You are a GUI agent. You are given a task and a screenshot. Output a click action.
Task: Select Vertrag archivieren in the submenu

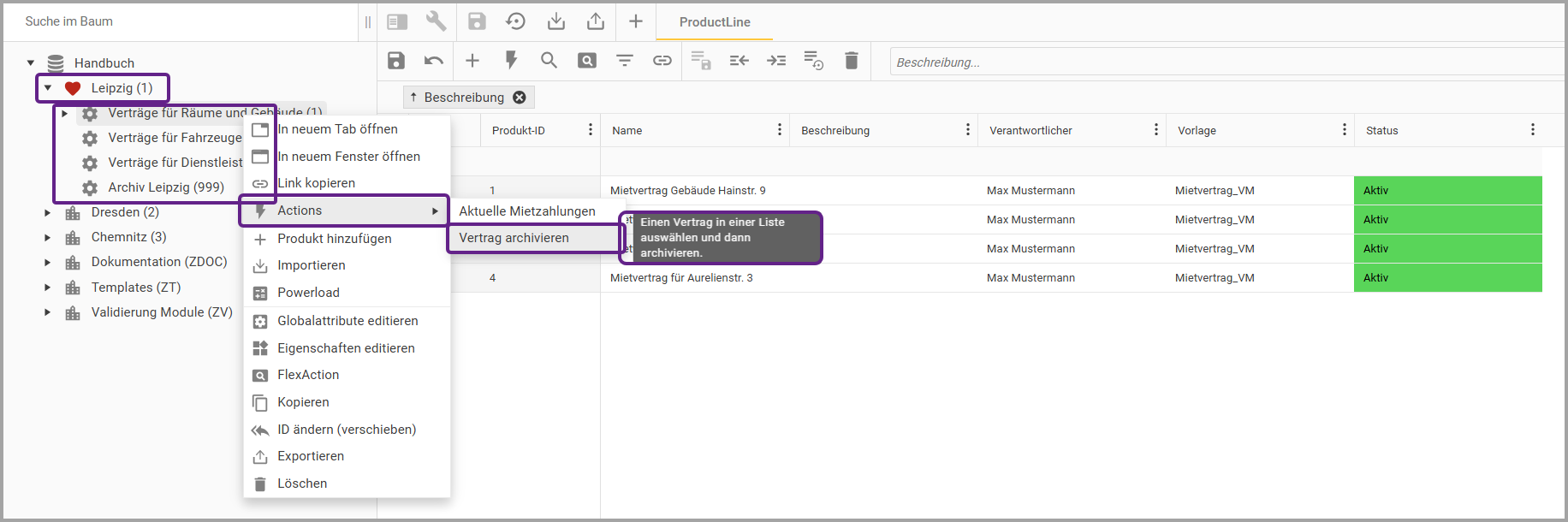[x=514, y=238]
